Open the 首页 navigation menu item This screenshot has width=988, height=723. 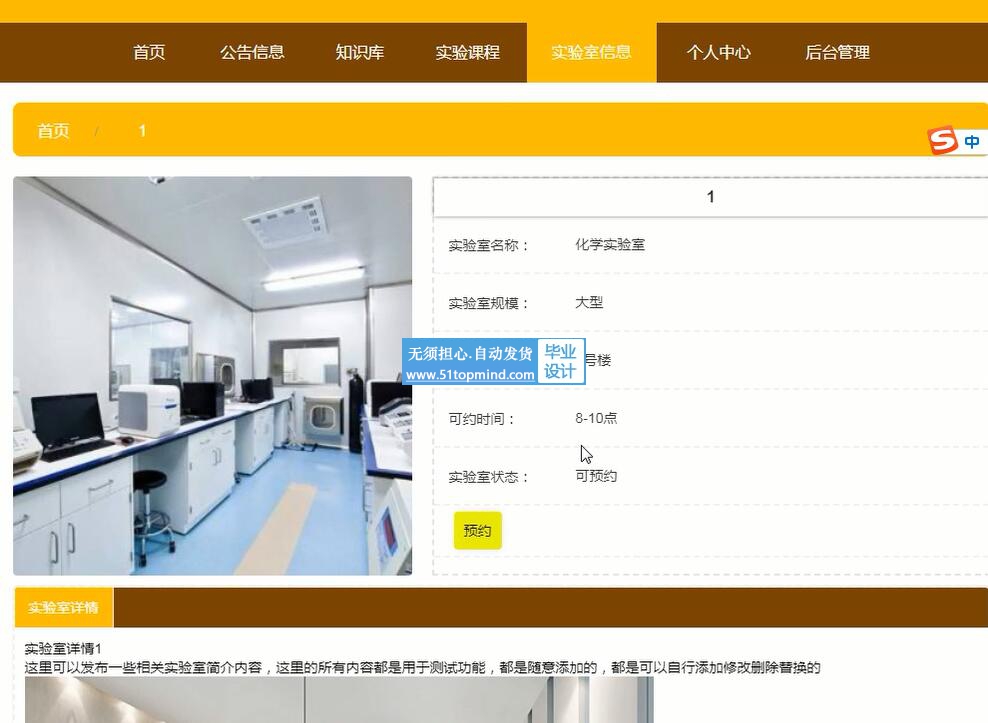(x=149, y=53)
